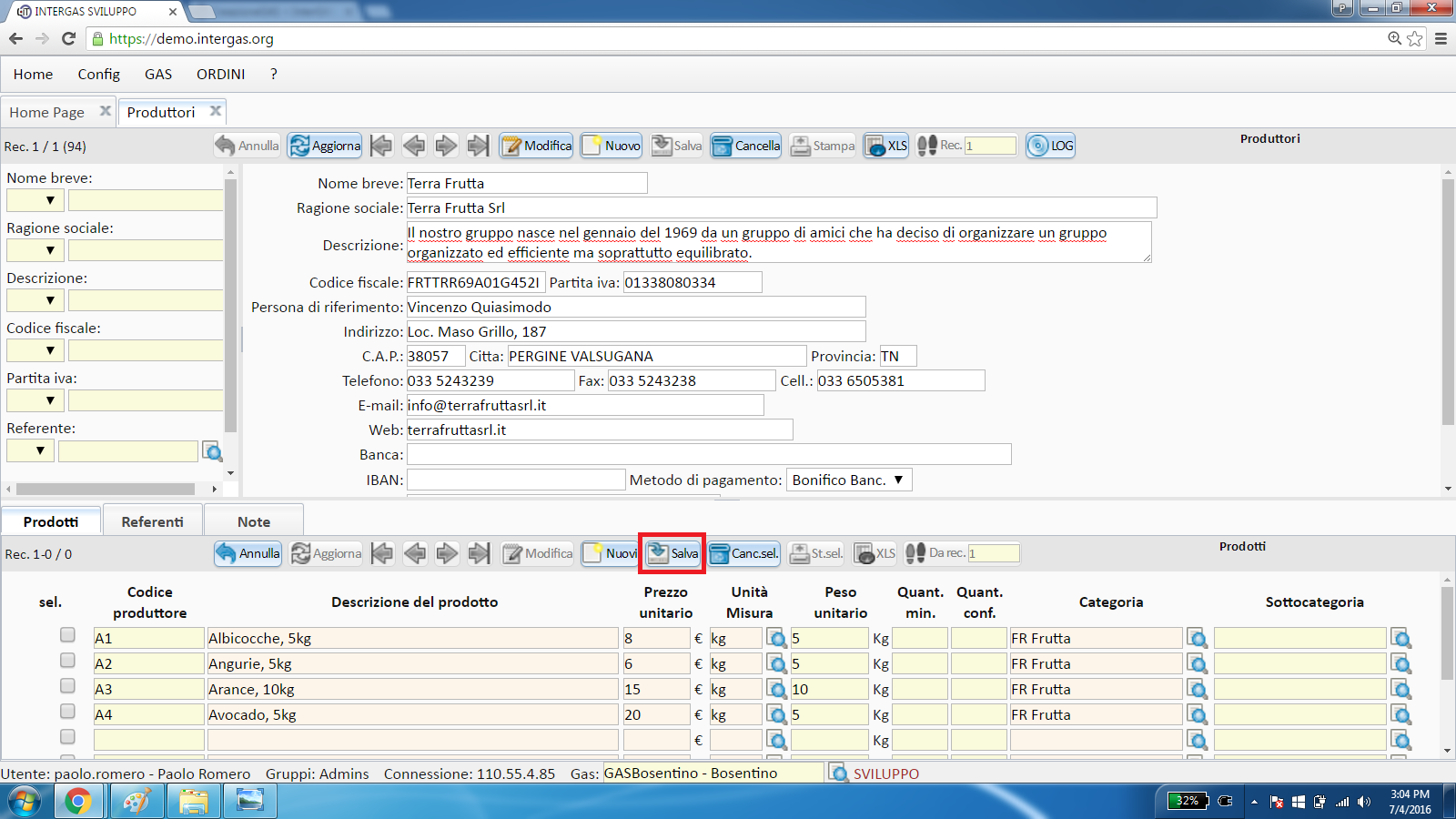Viewport: 1456px width, 819px height.
Task: Open Ragione sociale filter operator dropdown
Action: (36, 250)
